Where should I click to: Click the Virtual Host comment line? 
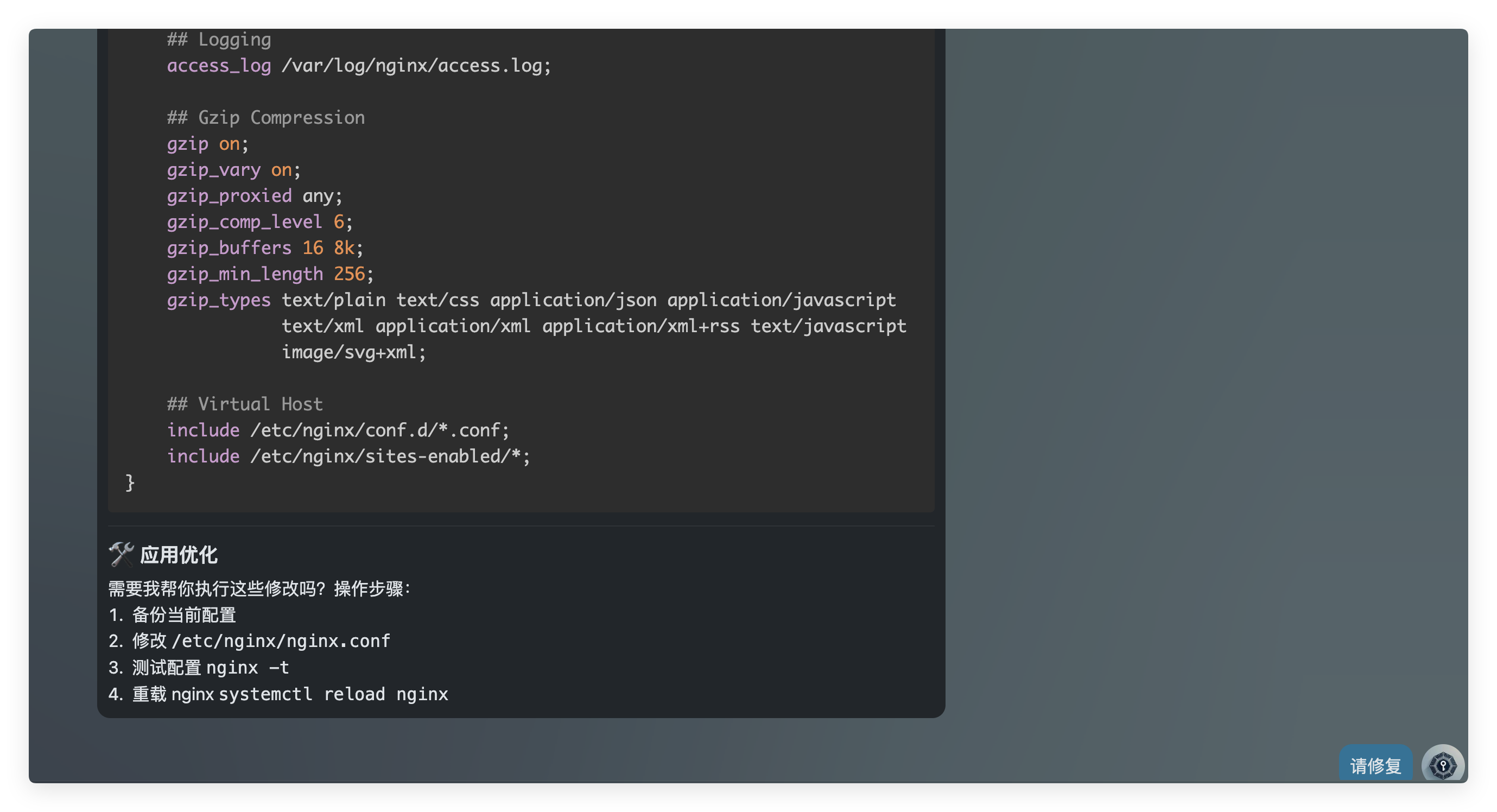tap(245, 404)
